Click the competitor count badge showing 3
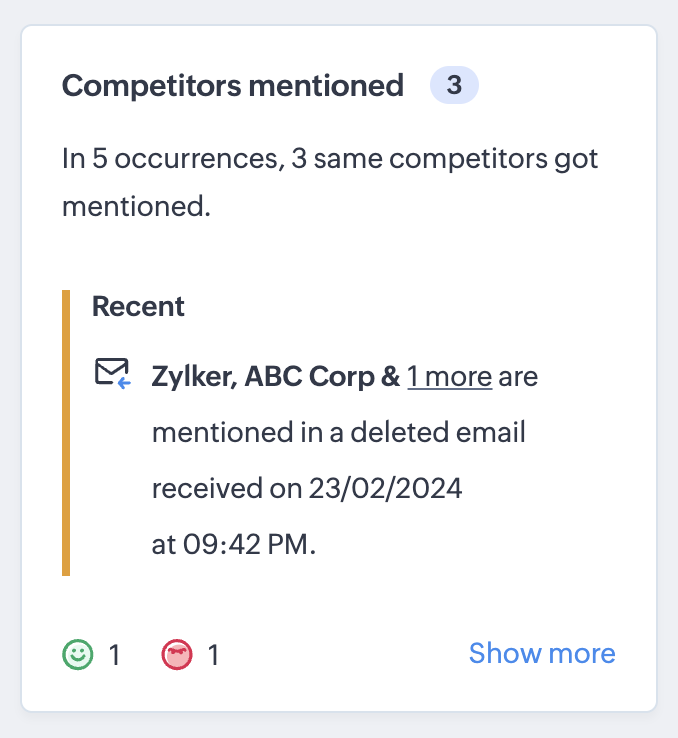The width and height of the screenshot is (678, 738). point(454,86)
